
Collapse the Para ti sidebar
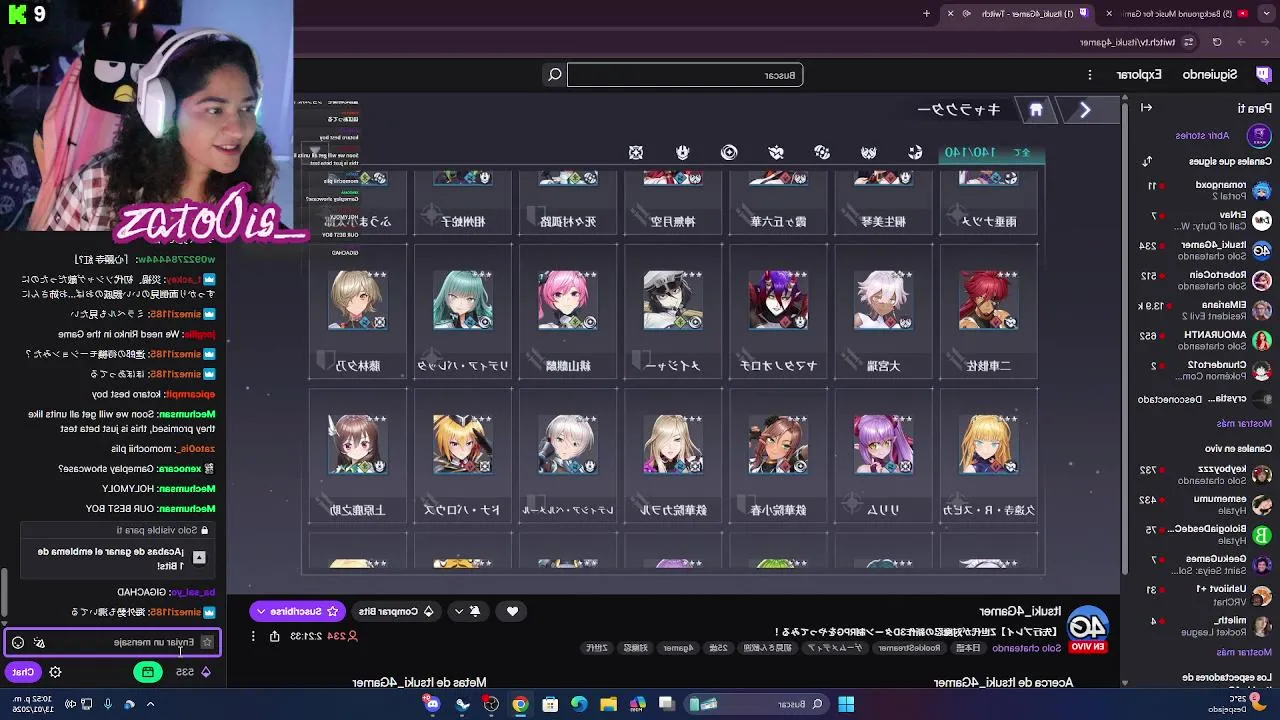tap(1147, 108)
